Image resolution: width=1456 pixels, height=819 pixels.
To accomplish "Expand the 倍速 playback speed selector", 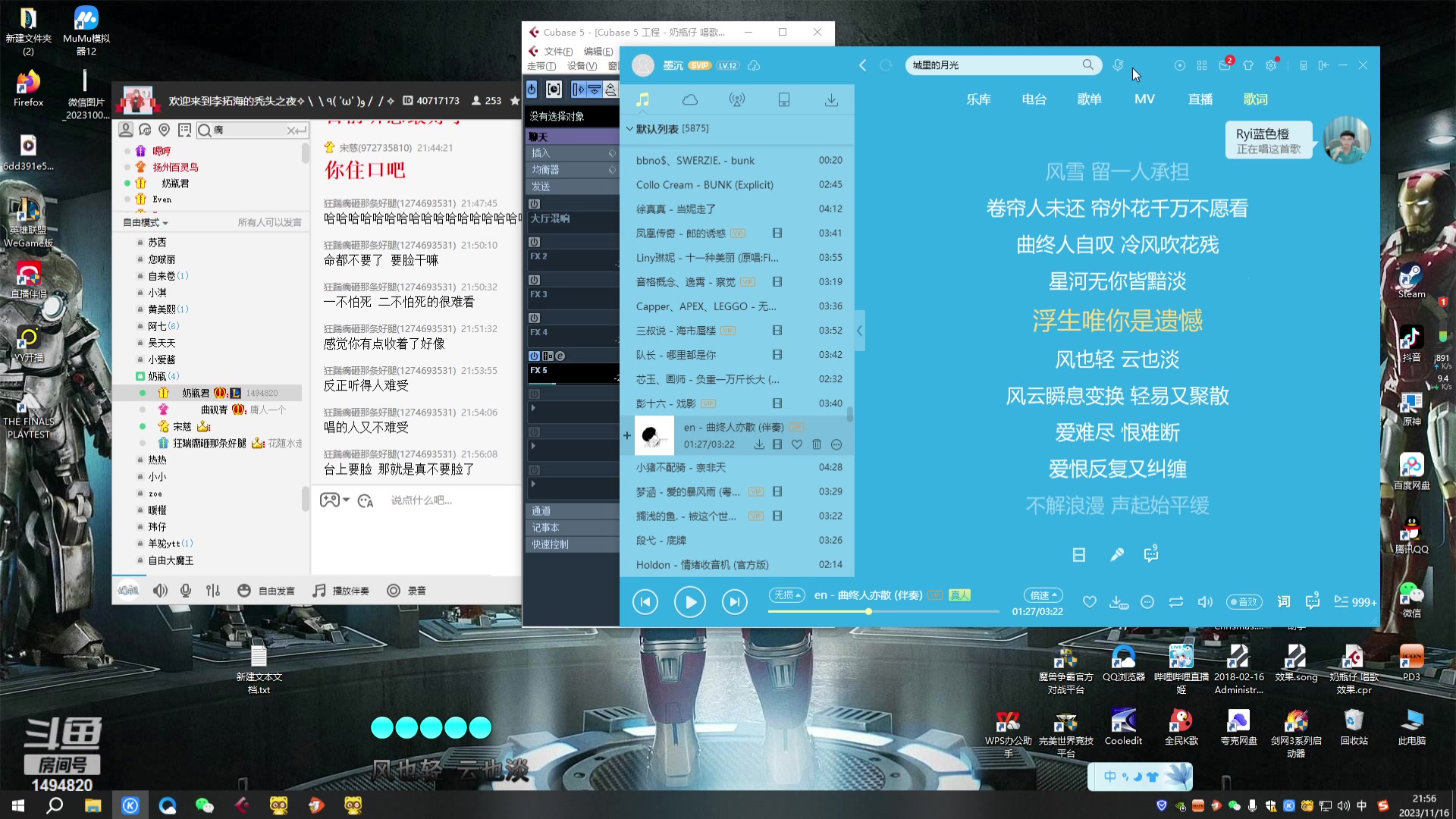I will coord(1043,595).
